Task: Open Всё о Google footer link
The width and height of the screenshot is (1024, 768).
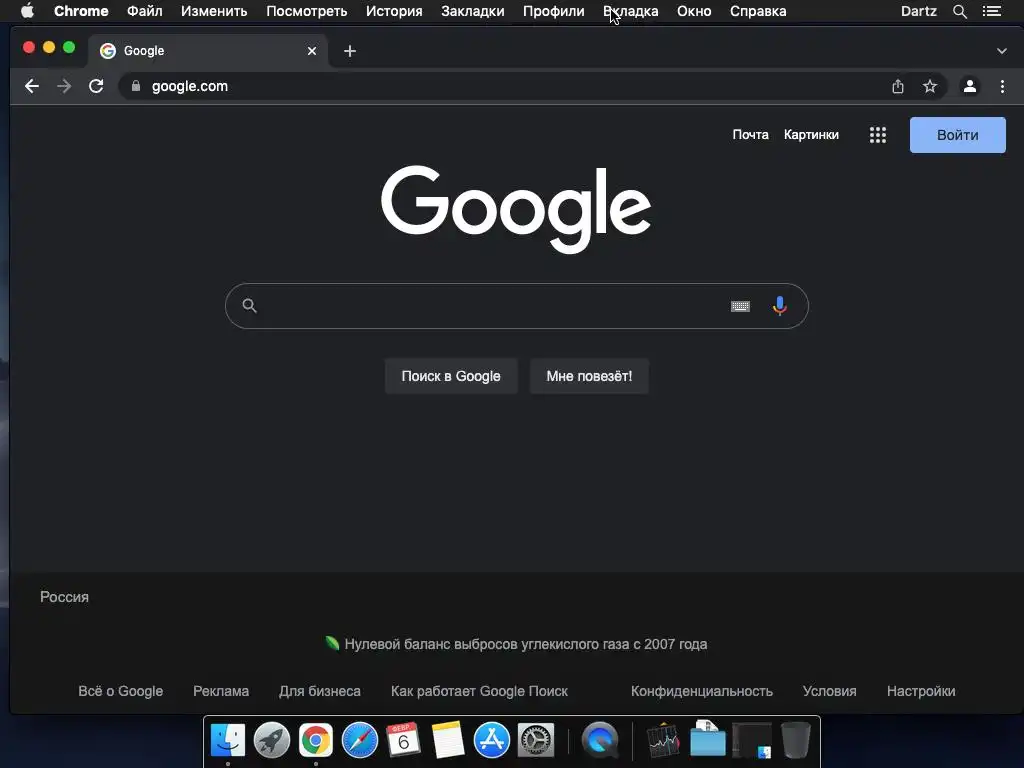Action: (121, 691)
